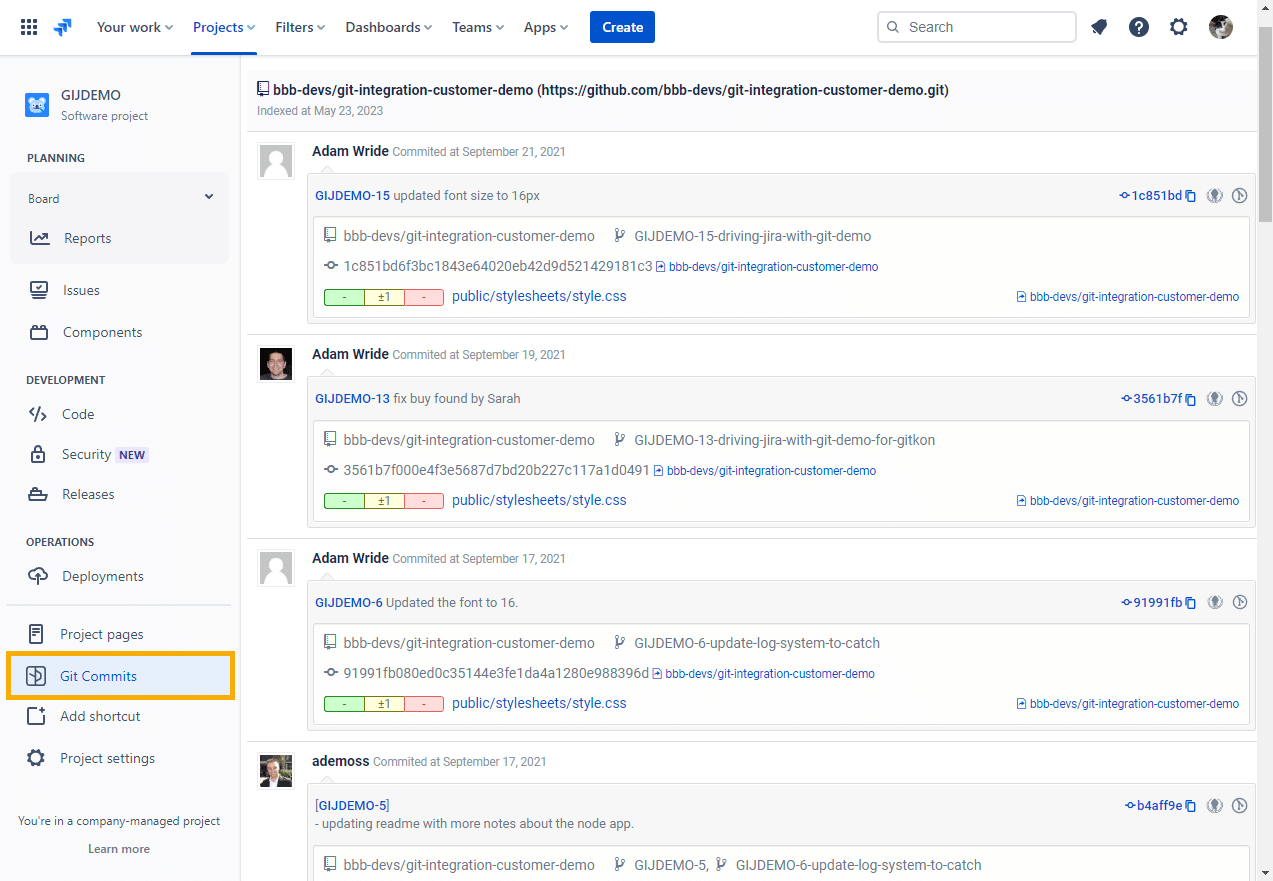Click the branch-circle icon for commit b4aff9e
This screenshot has width=1273, height=881.
point(1240,806)
